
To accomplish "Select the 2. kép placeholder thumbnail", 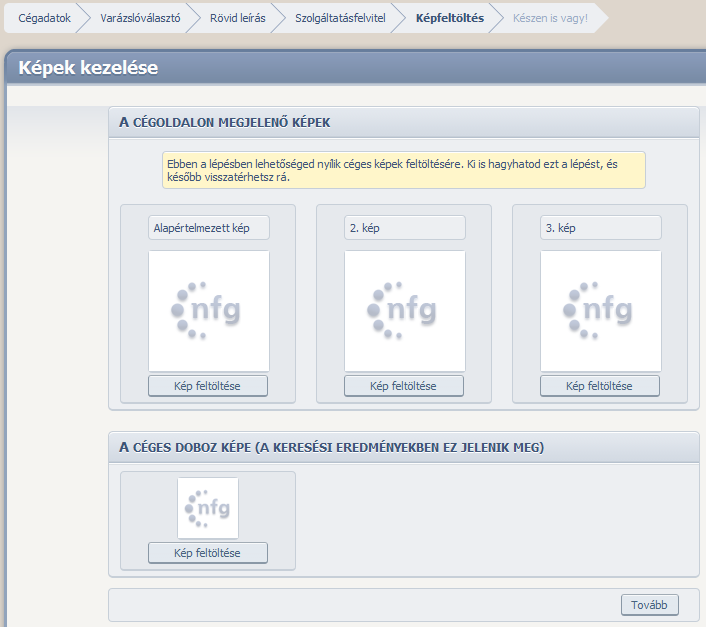I will point(405,311).
